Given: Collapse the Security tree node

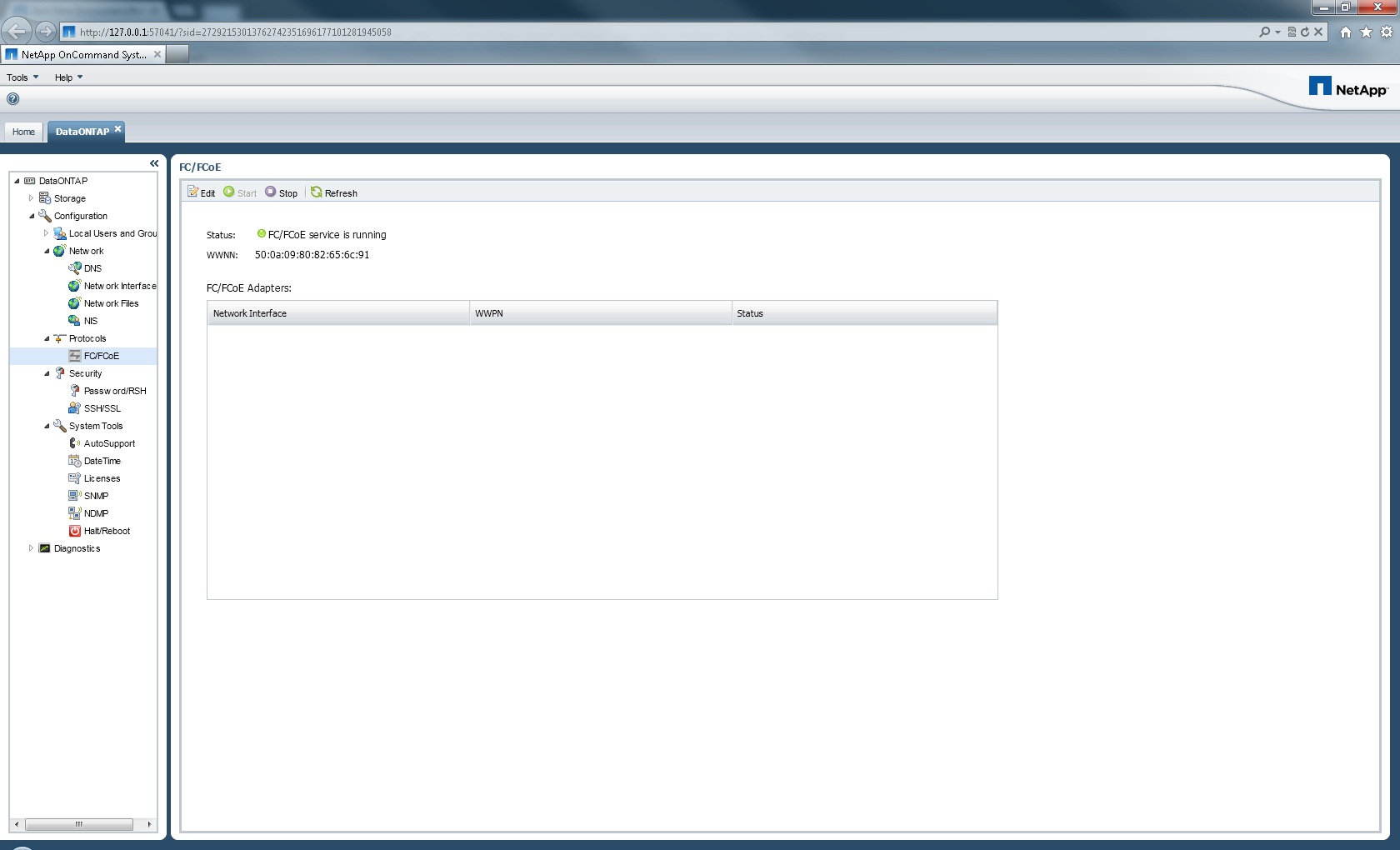Looking at the screenshot, I should click(x=47, y=373).
